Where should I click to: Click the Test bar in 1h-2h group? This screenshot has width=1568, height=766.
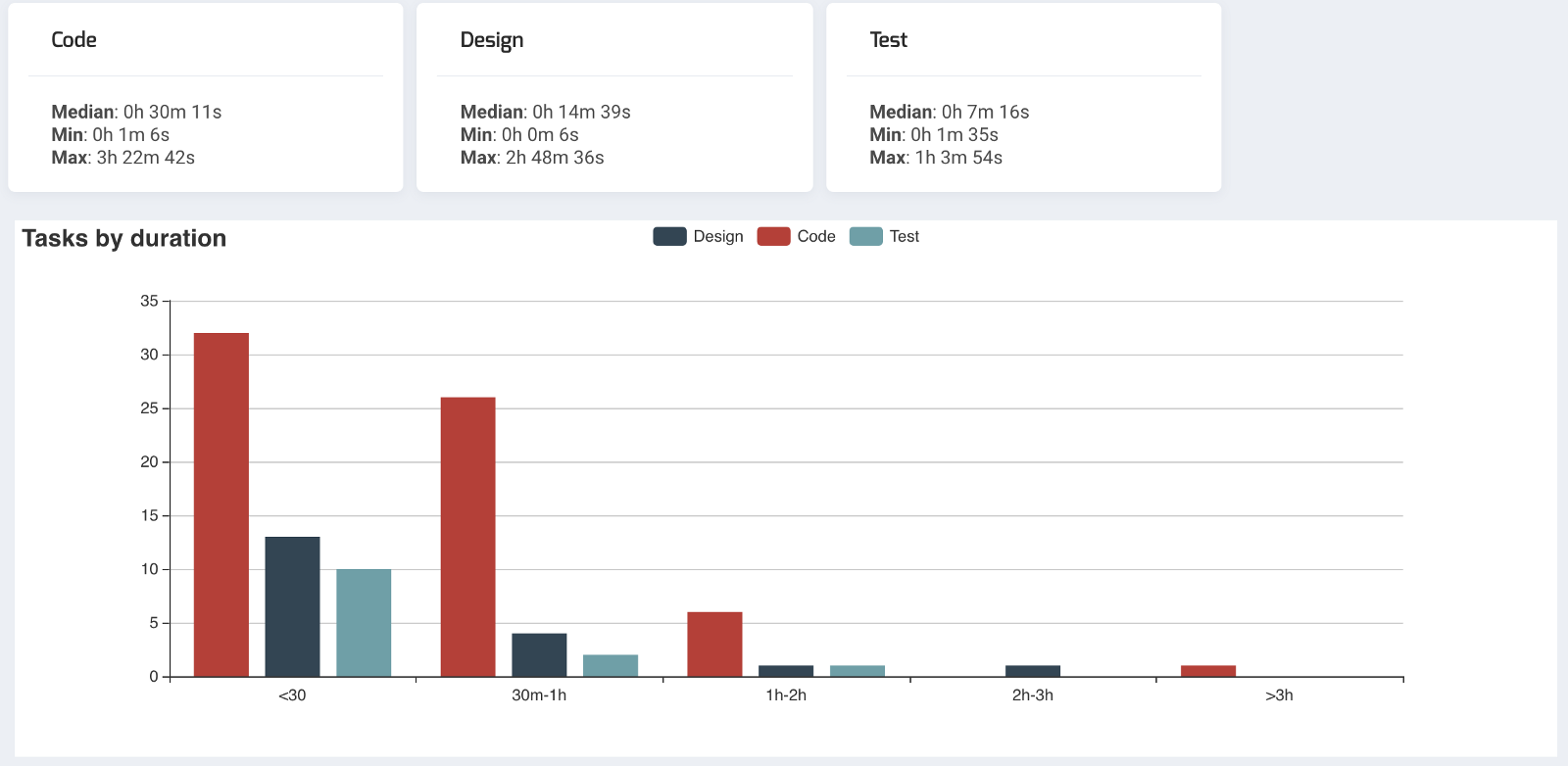tap(857, 671)
